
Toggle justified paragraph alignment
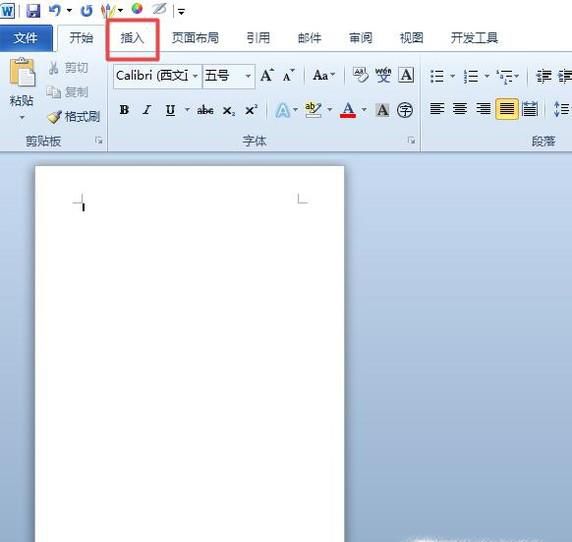click(506, 109)
